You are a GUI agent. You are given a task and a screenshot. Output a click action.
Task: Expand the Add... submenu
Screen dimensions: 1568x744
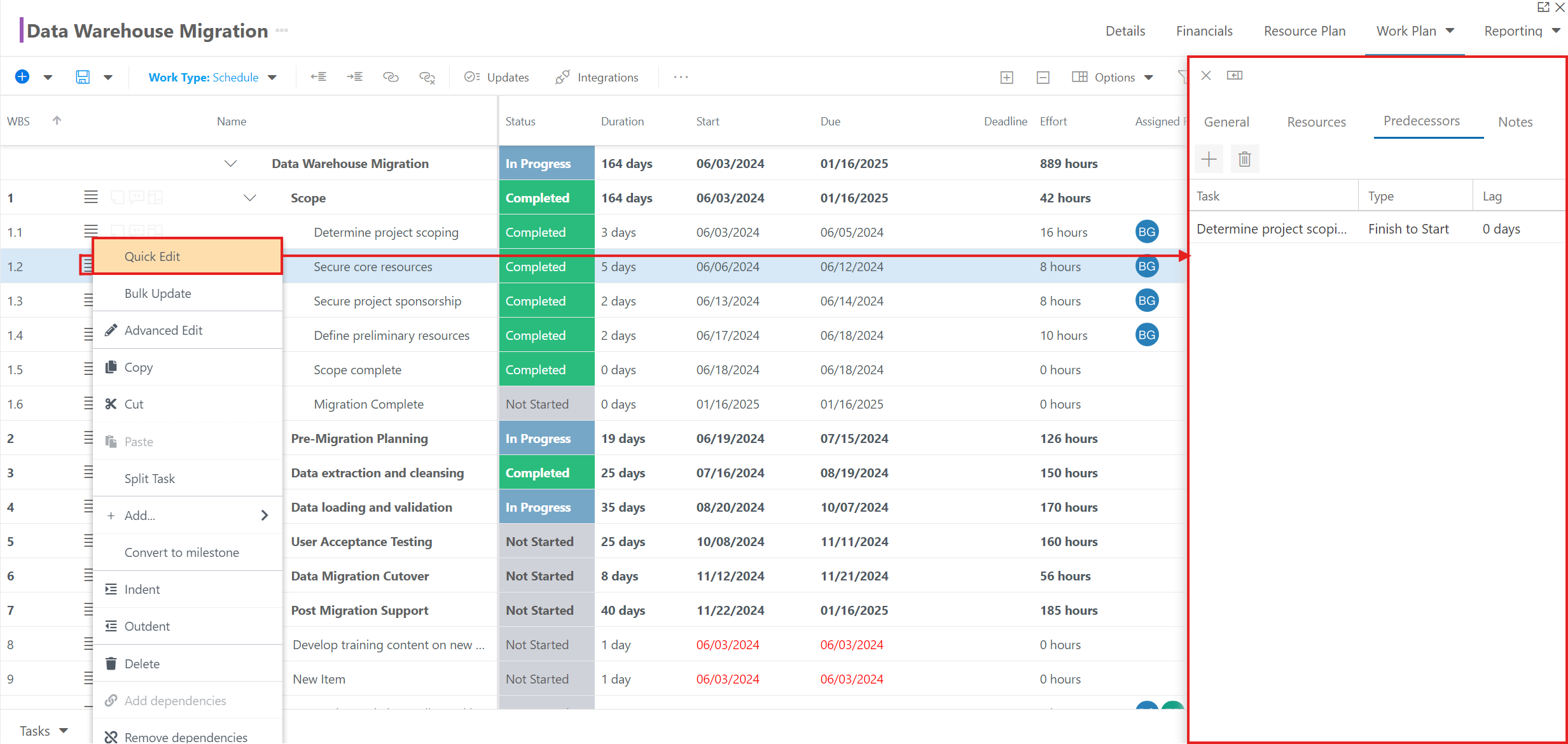coord(188,516)
